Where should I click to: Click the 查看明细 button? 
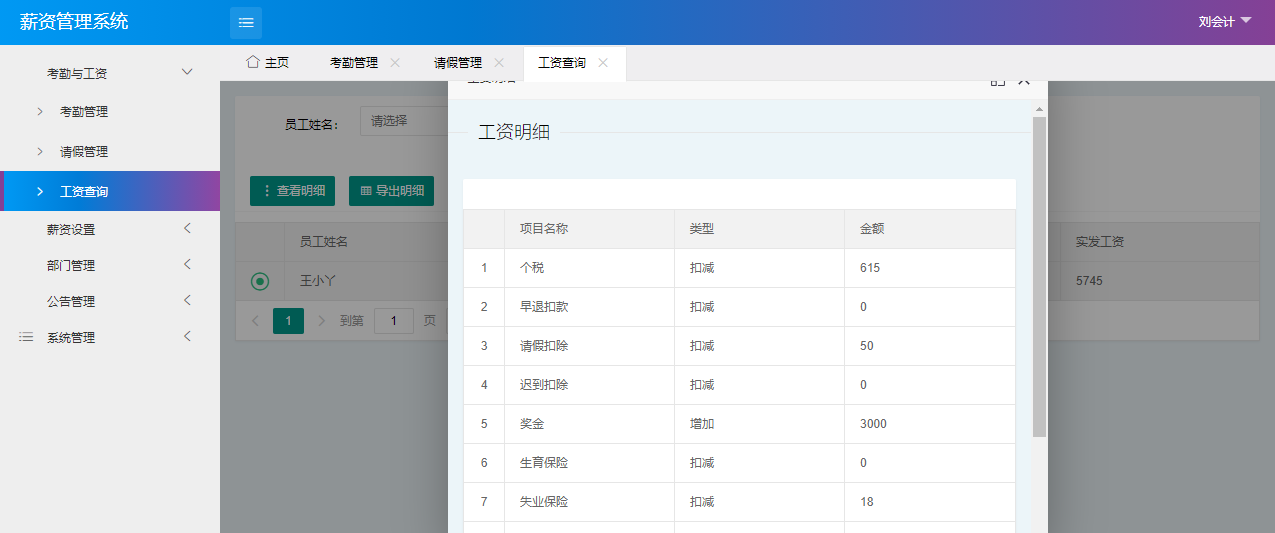[292, 191]
